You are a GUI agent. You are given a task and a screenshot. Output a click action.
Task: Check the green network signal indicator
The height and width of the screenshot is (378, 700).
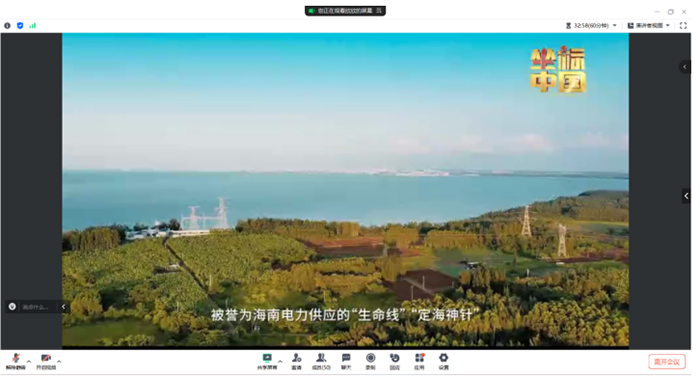tap(33, 26)
